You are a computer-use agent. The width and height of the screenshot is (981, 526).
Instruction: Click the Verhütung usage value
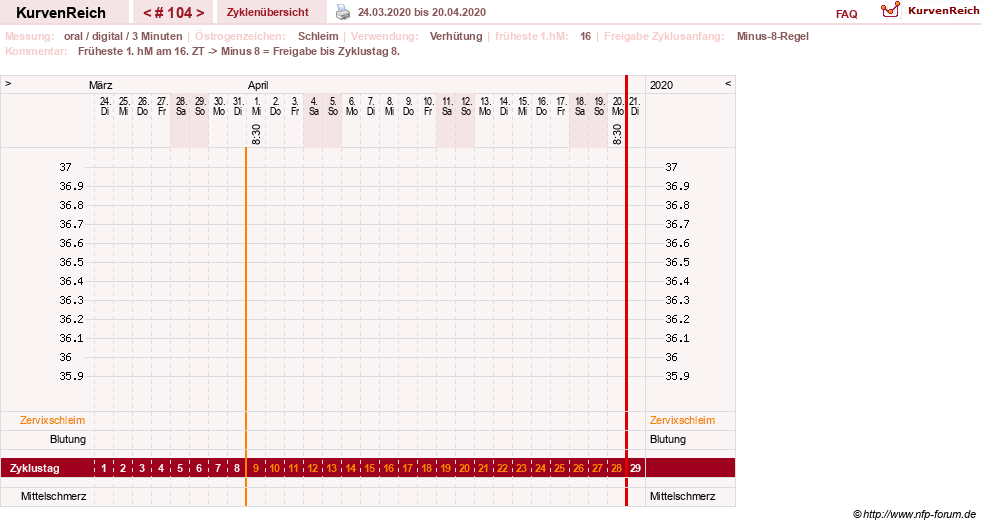[x=456, y=36]
